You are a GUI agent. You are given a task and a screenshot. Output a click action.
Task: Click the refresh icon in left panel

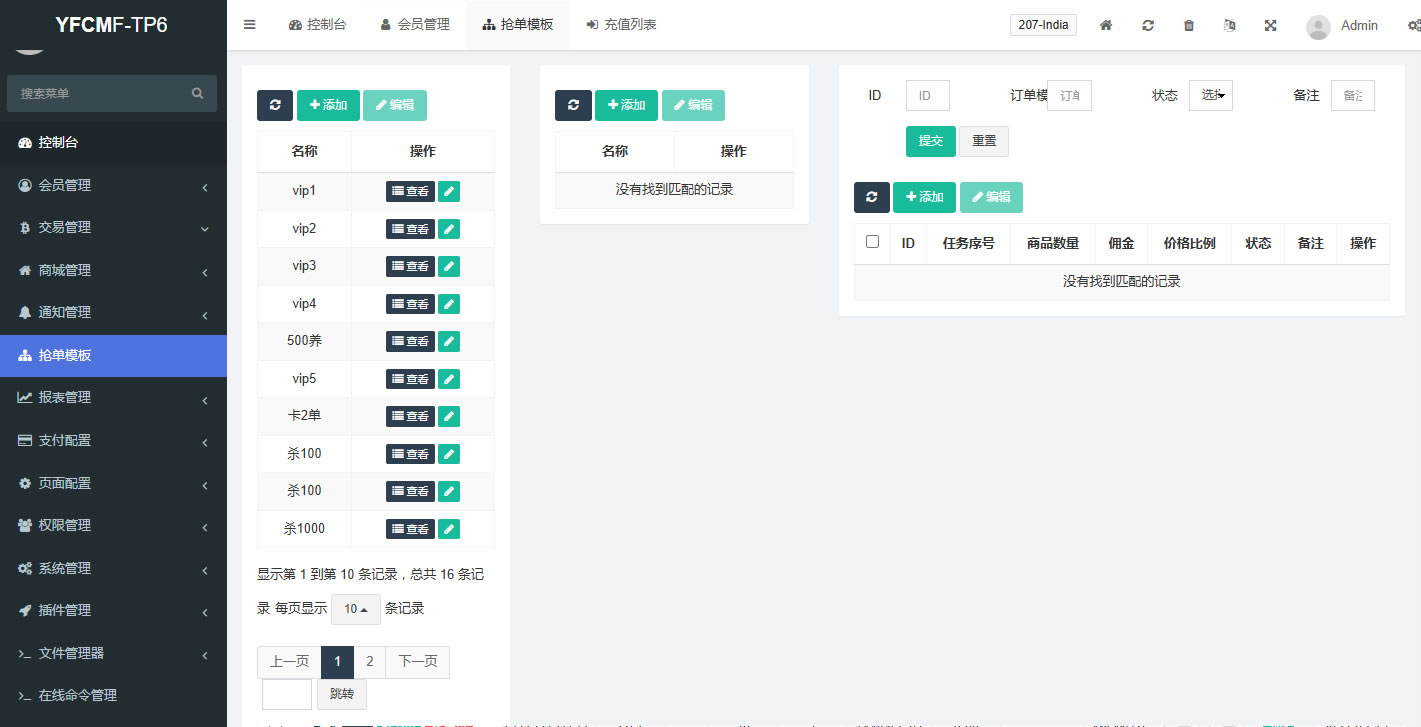click(275, 105)
